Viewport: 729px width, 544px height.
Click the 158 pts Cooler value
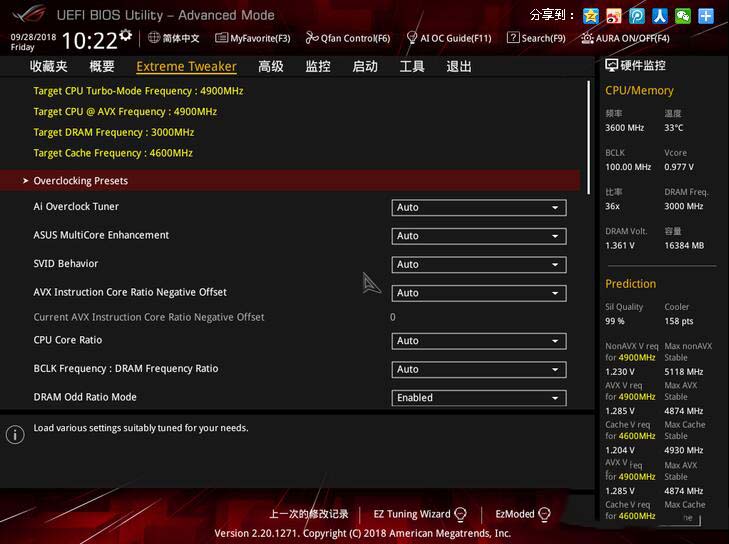679,321
